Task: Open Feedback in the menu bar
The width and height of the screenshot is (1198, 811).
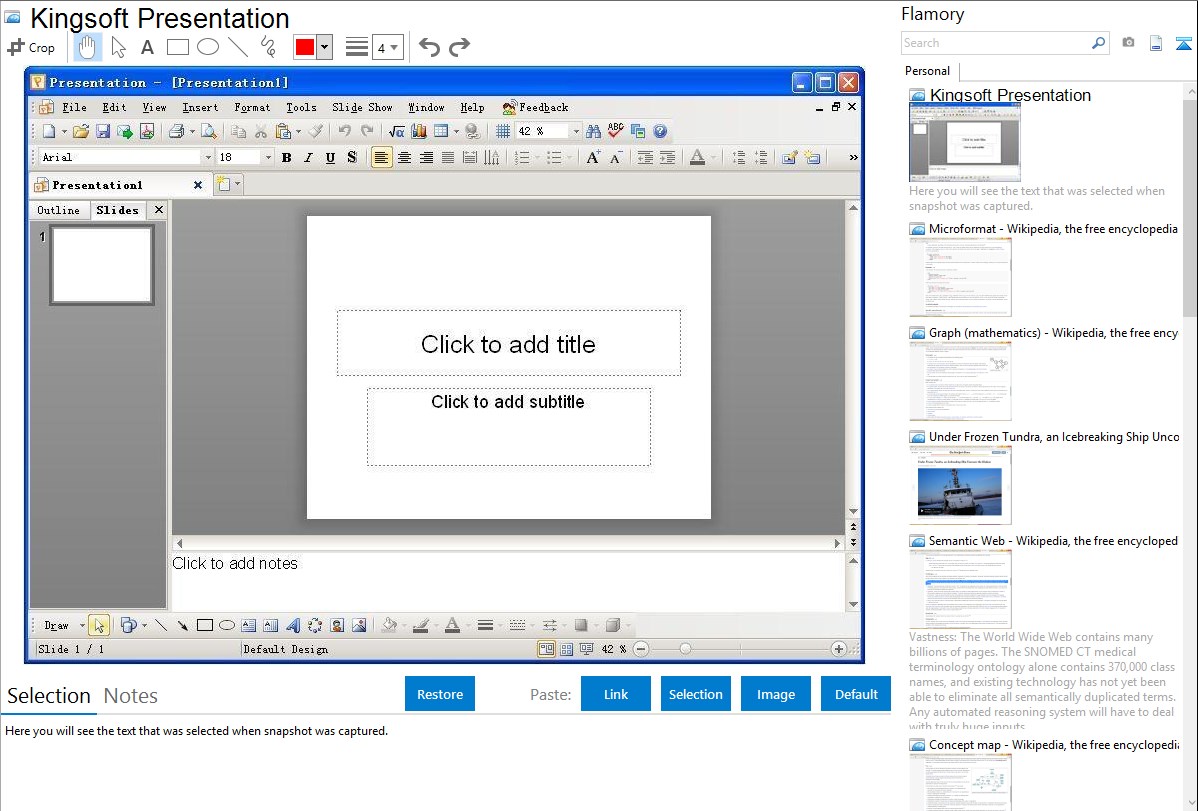Action: (x=536, y=108)
